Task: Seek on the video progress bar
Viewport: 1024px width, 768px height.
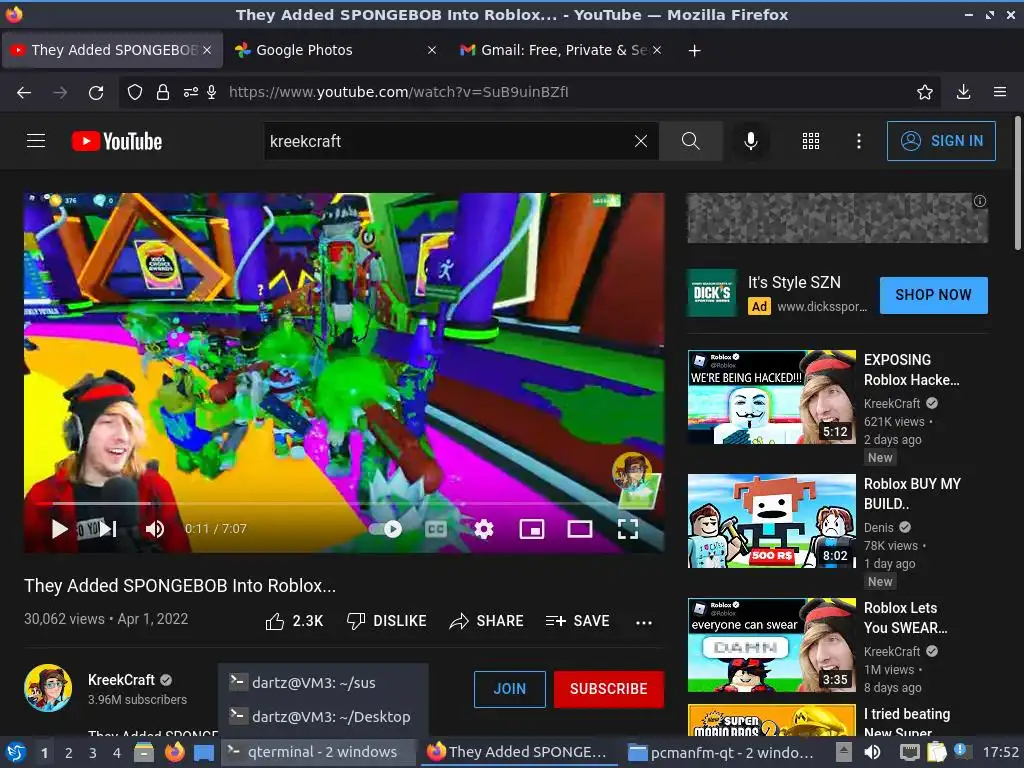Action: click(x=344, y=504)
